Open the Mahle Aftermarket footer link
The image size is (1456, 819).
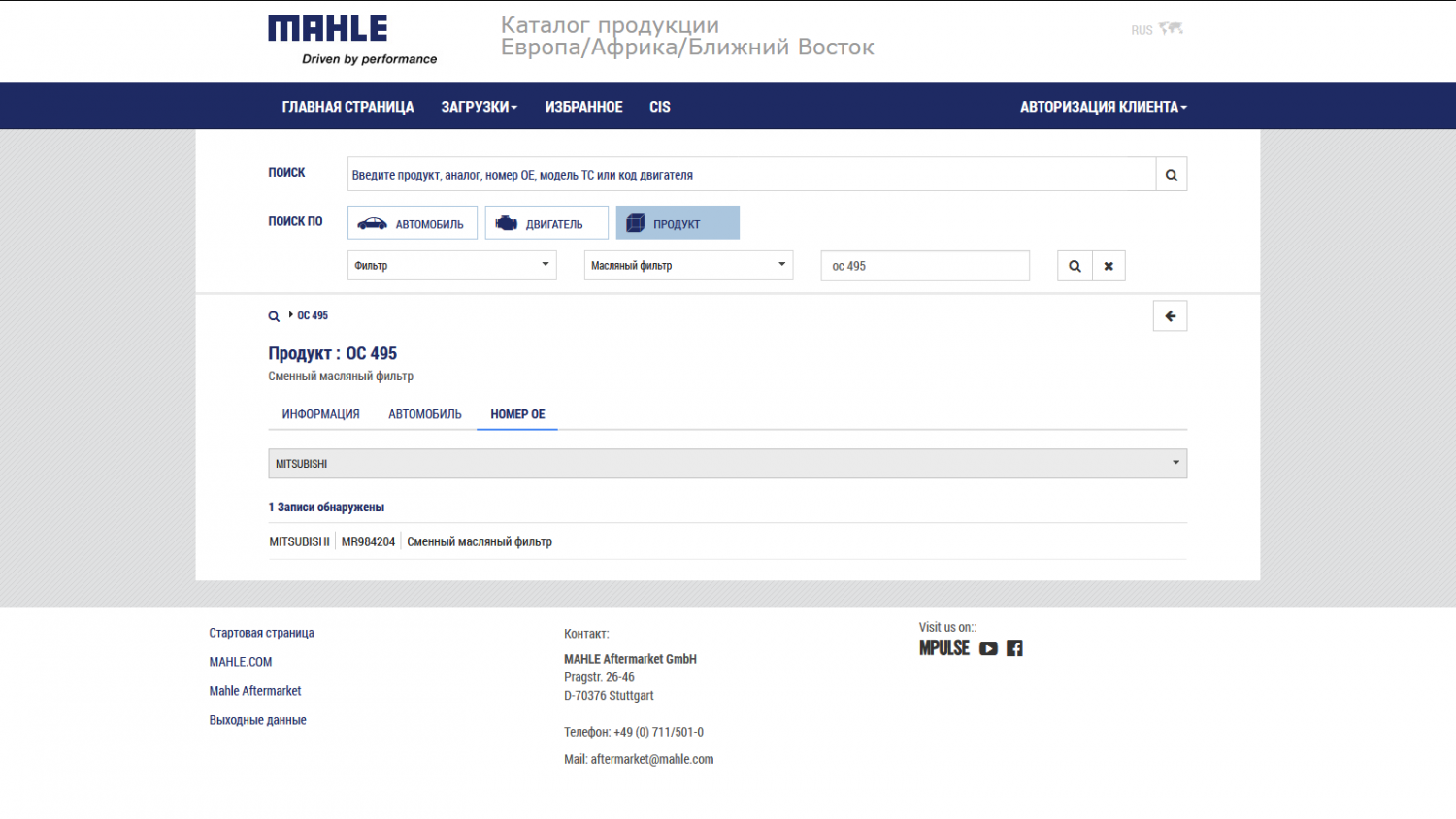click(255, 691)
